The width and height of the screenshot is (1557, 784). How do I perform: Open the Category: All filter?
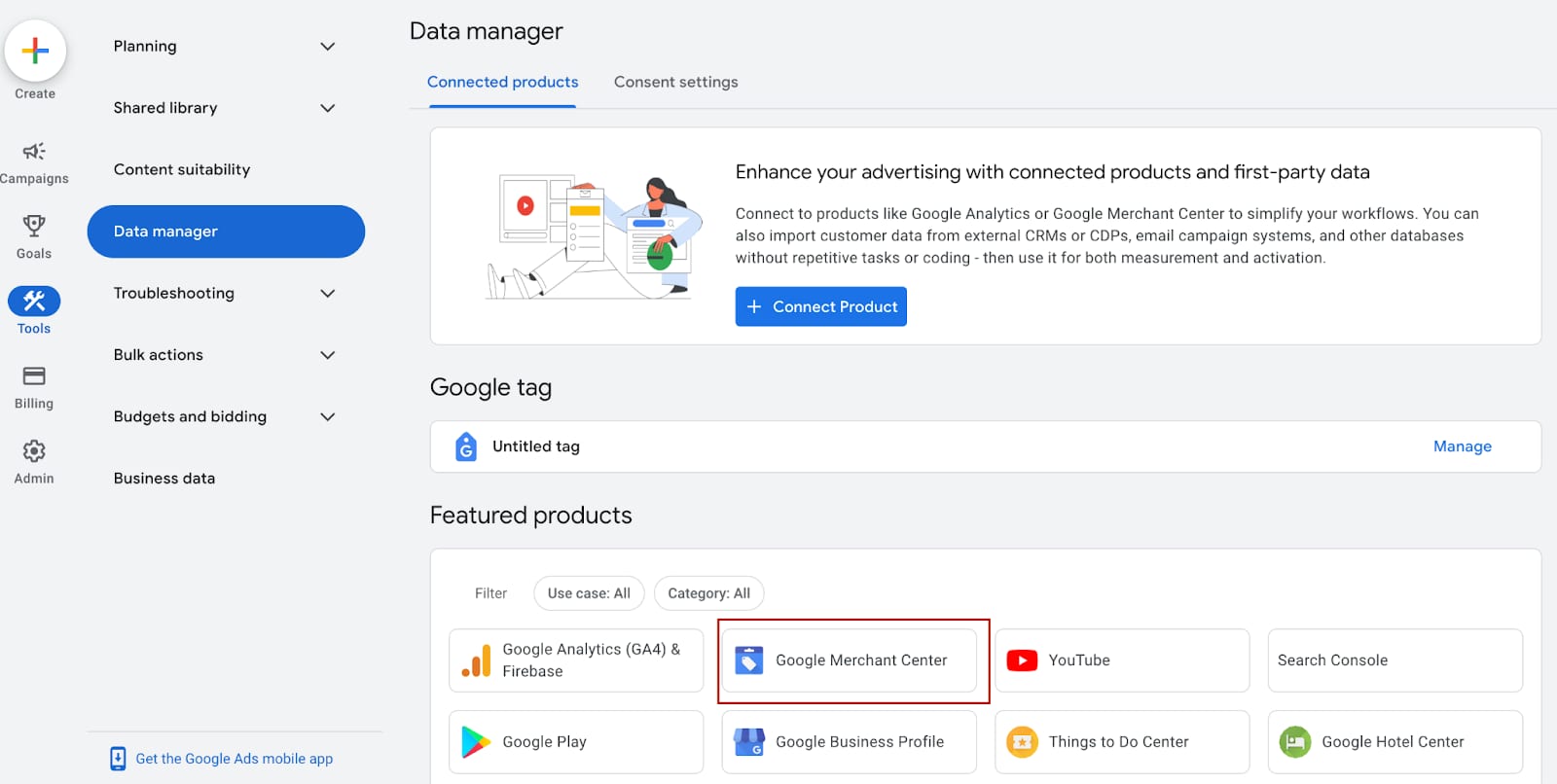(708, 593)
